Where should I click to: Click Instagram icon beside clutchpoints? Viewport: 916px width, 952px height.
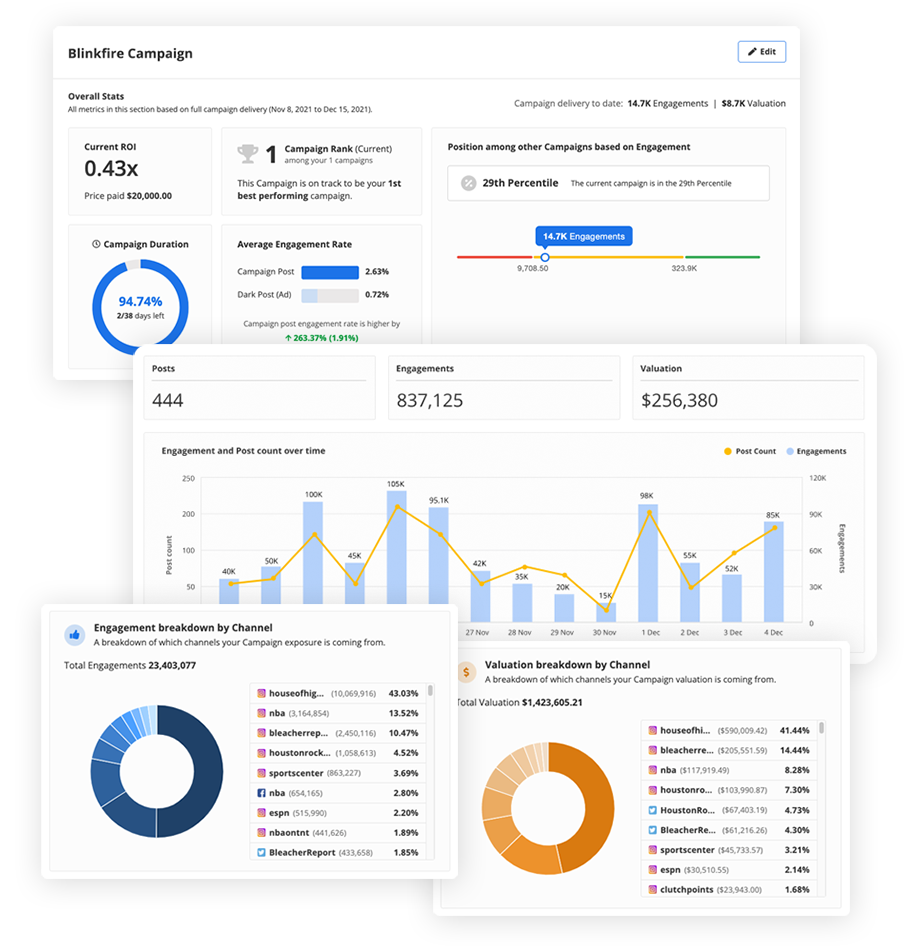tap(652, 889)
